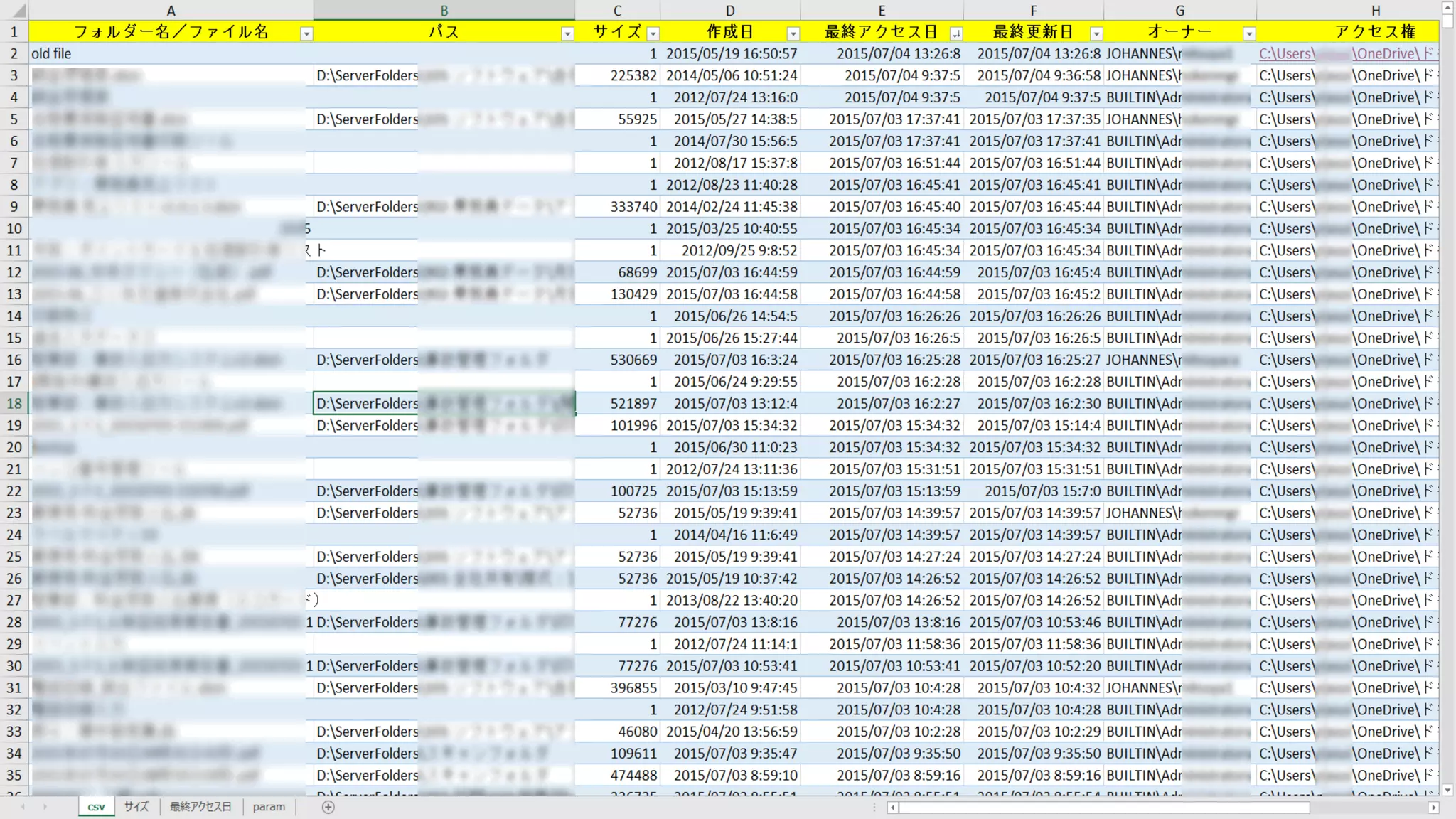Image resolution: width=1456 pixels, height=819 pixels.
Task: Open the オーナー column filter dropdown
Action: pyautogui.click(x=1249, y=33)
